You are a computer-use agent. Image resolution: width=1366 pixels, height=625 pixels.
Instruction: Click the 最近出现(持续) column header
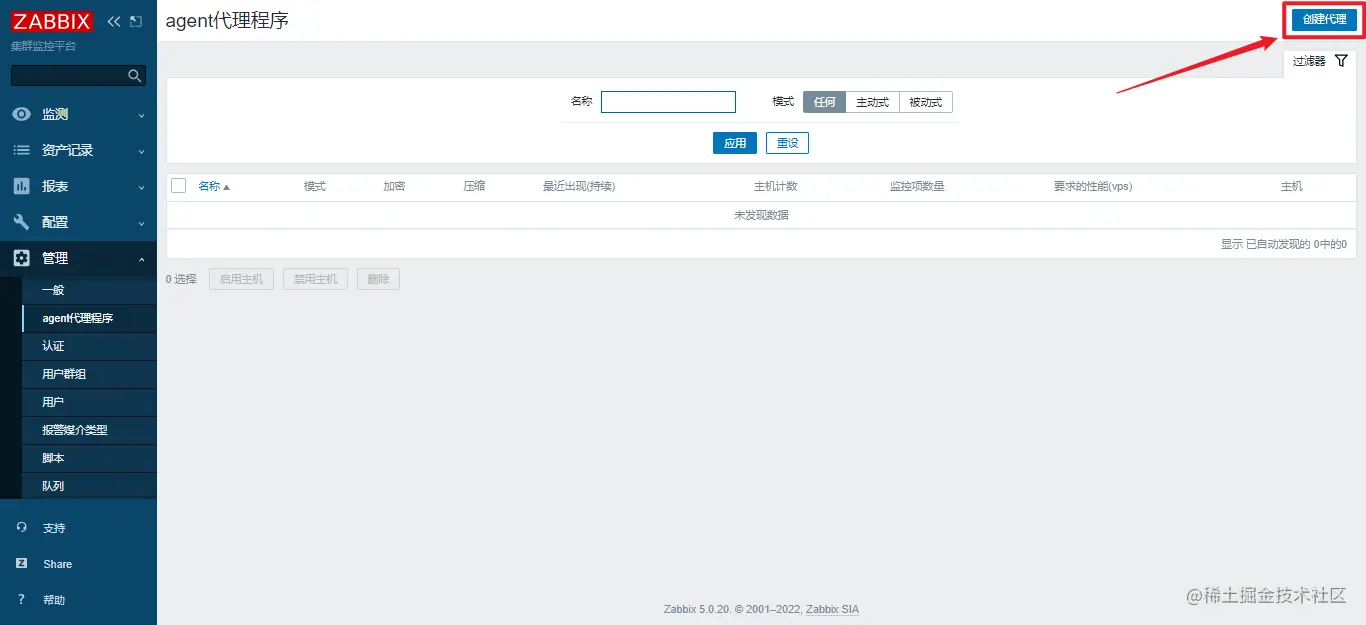(x=579, y=186)
